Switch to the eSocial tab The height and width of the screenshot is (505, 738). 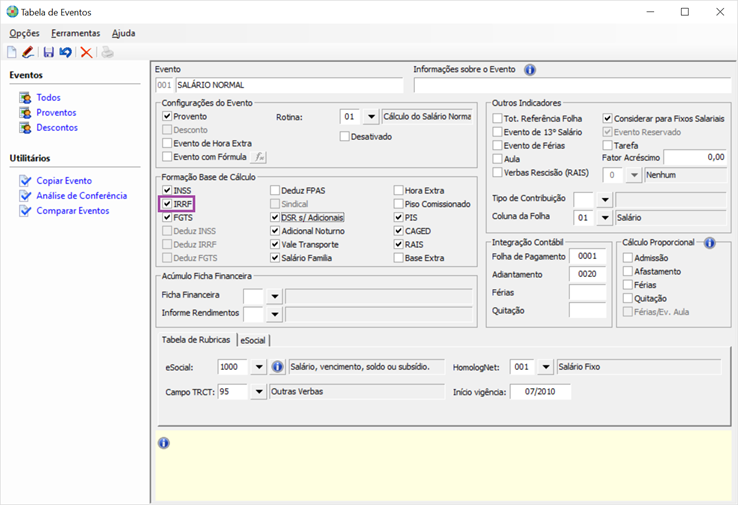[x=253, y=340]
